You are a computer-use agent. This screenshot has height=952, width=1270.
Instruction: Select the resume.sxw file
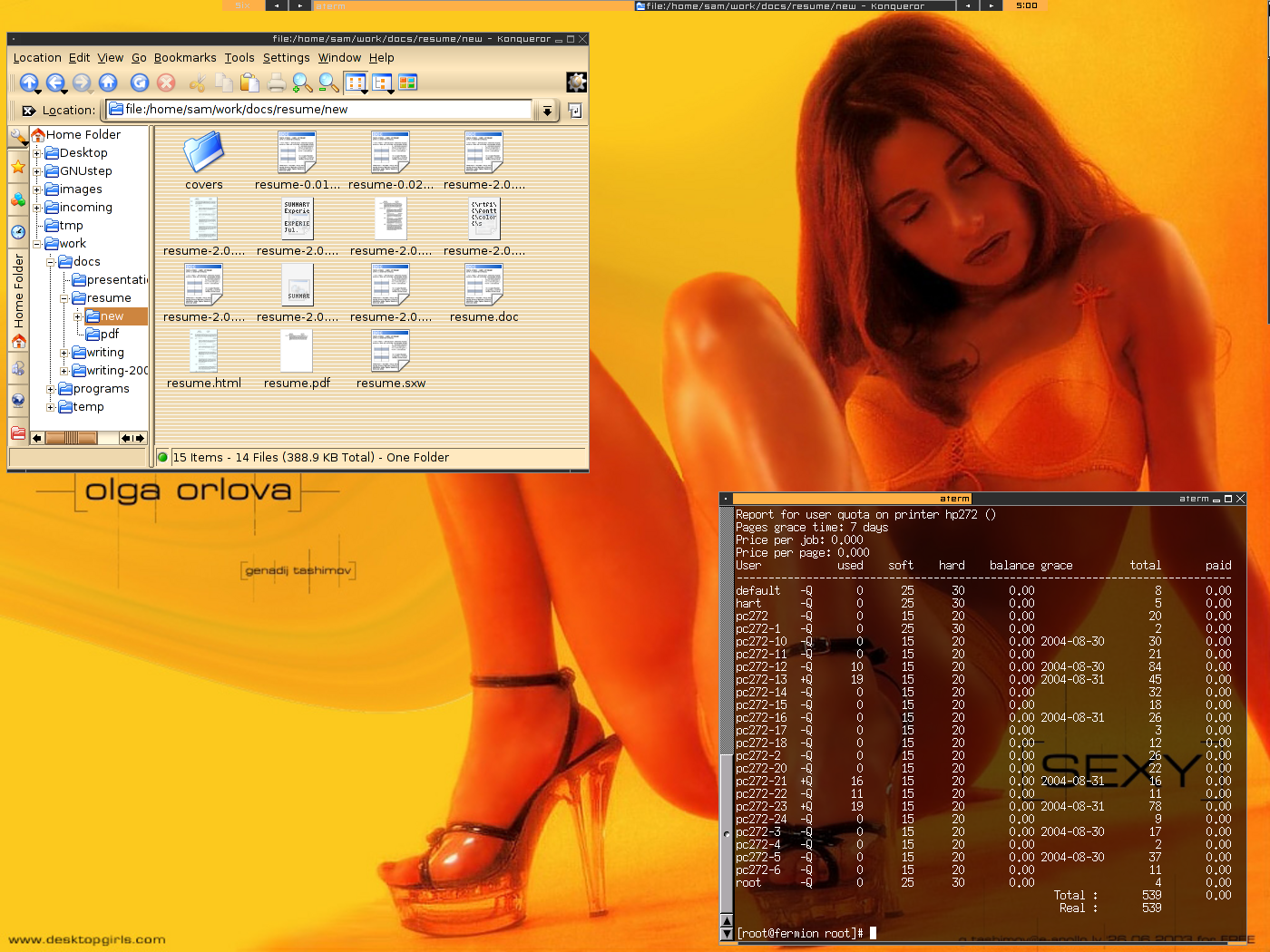391,360
